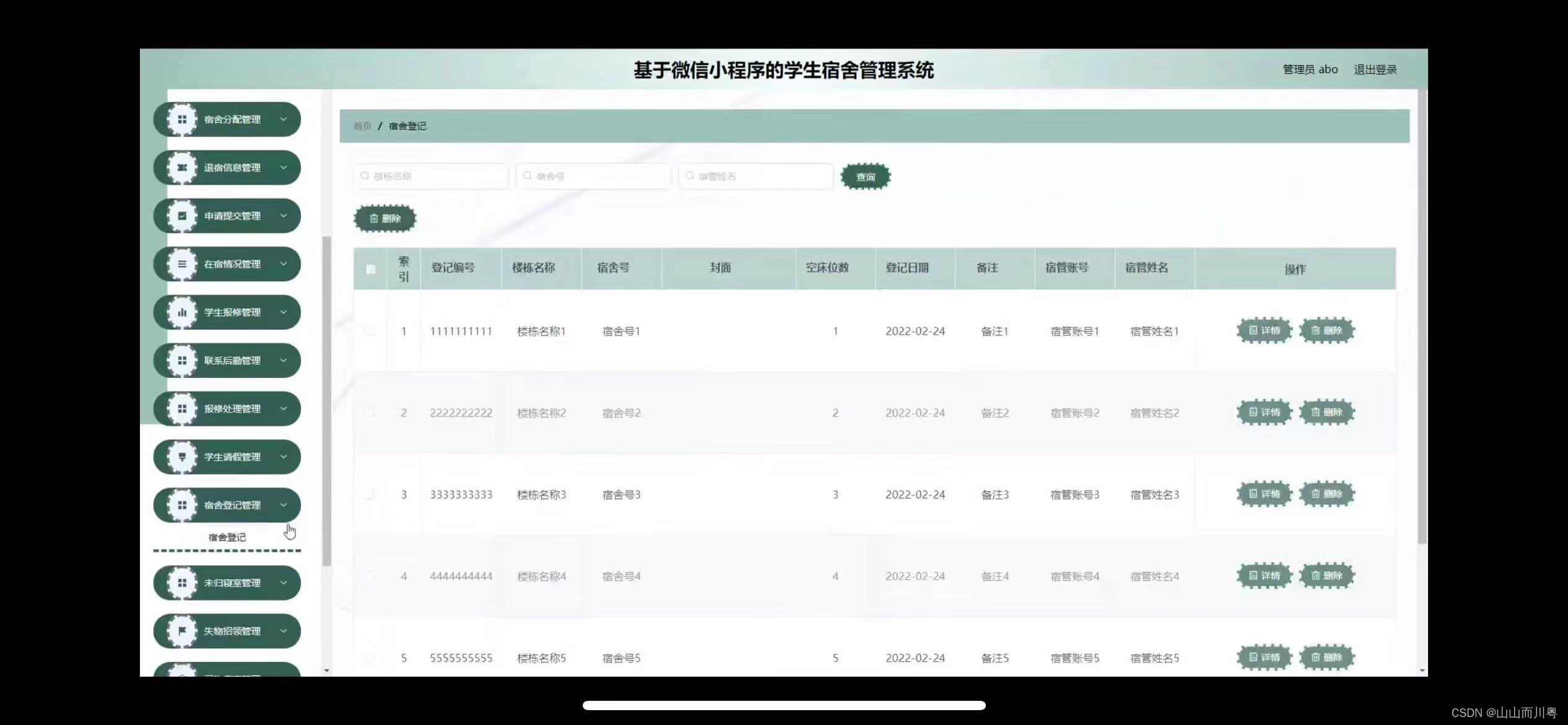The image size is (1568, 725).
Task: Check the row 3333333333 checkbox
Action: tap(370, 494)
